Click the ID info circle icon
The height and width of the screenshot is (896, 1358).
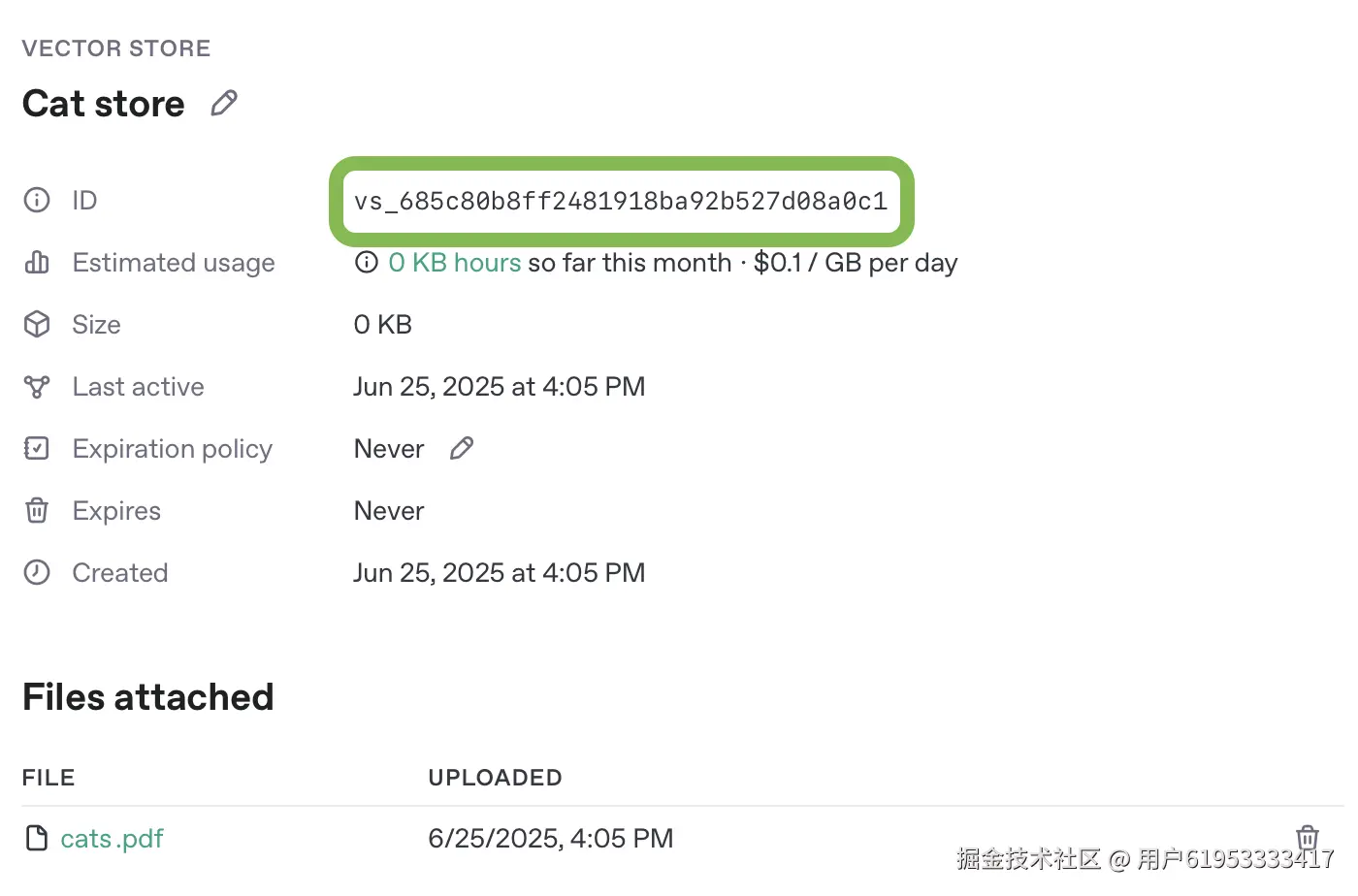pyautogui.click(x=37, y=201)
